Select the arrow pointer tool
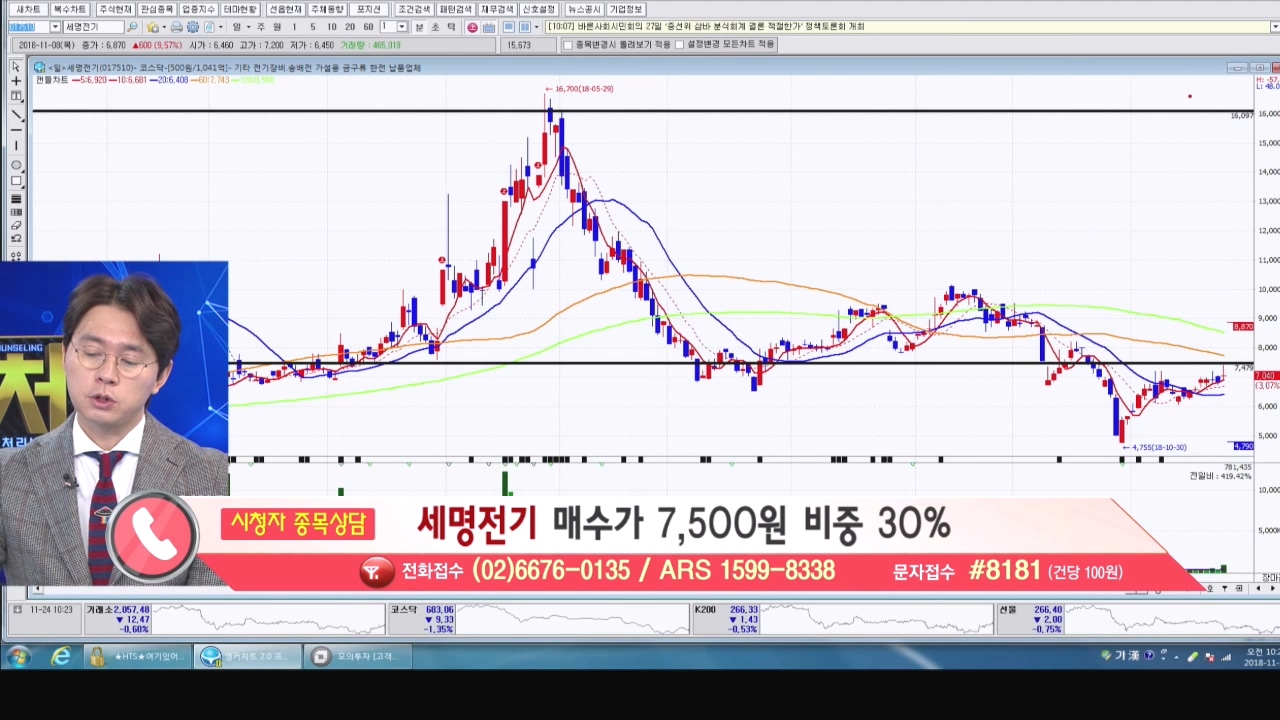Screen dimensions: 1280x720 16,66
